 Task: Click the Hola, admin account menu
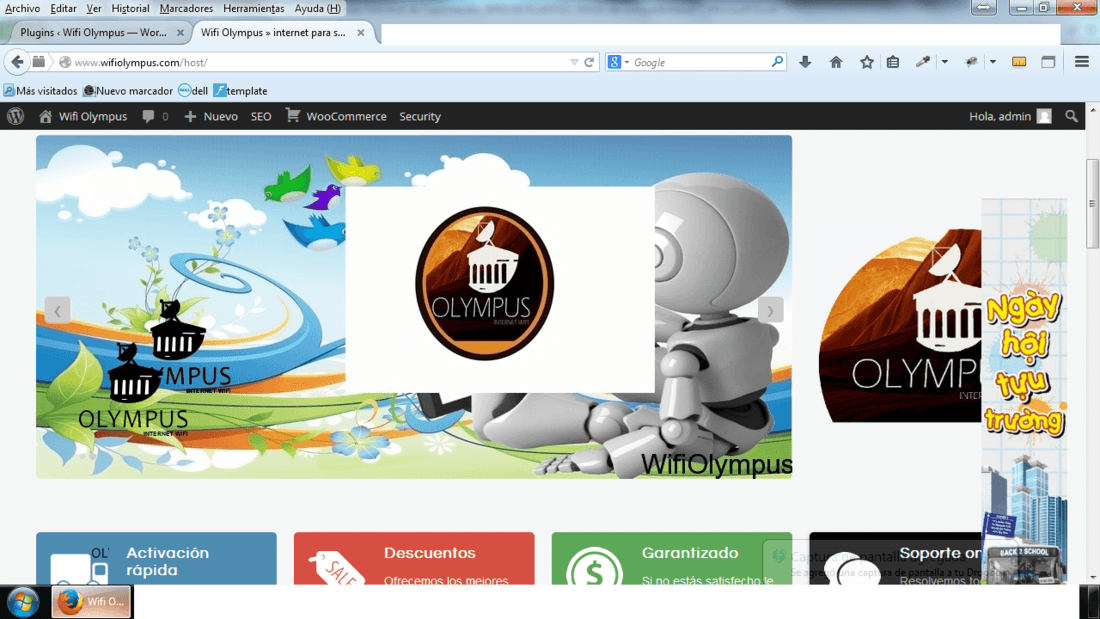(x=1010, y=117)
